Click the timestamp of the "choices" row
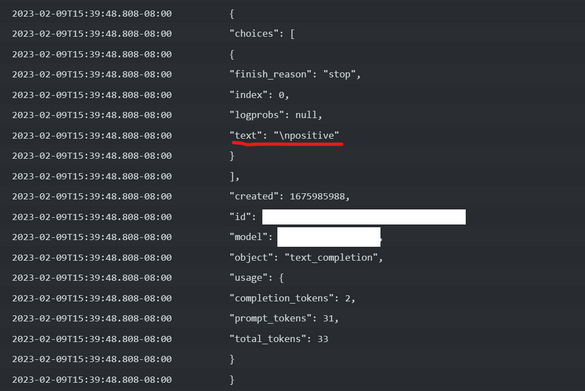585x391 pixels. 92,34
